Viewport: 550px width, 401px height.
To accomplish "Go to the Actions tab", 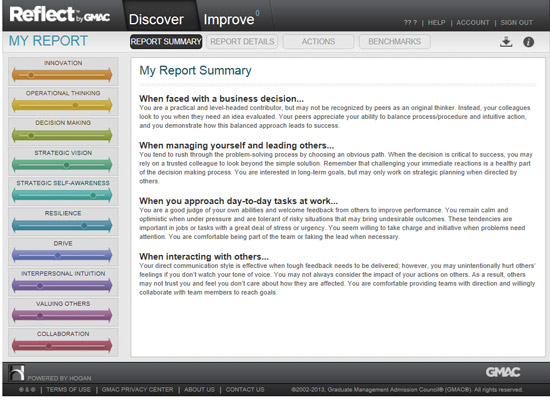I will pyautogui.click(x=318, y=41).
